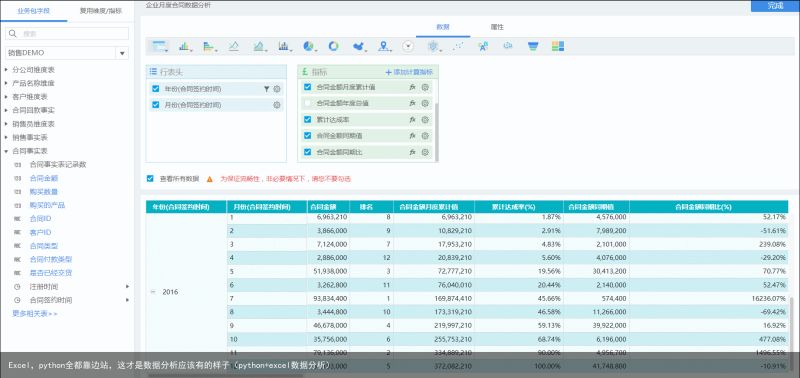Click the field search box
The image size is (800, 378).
67,34
